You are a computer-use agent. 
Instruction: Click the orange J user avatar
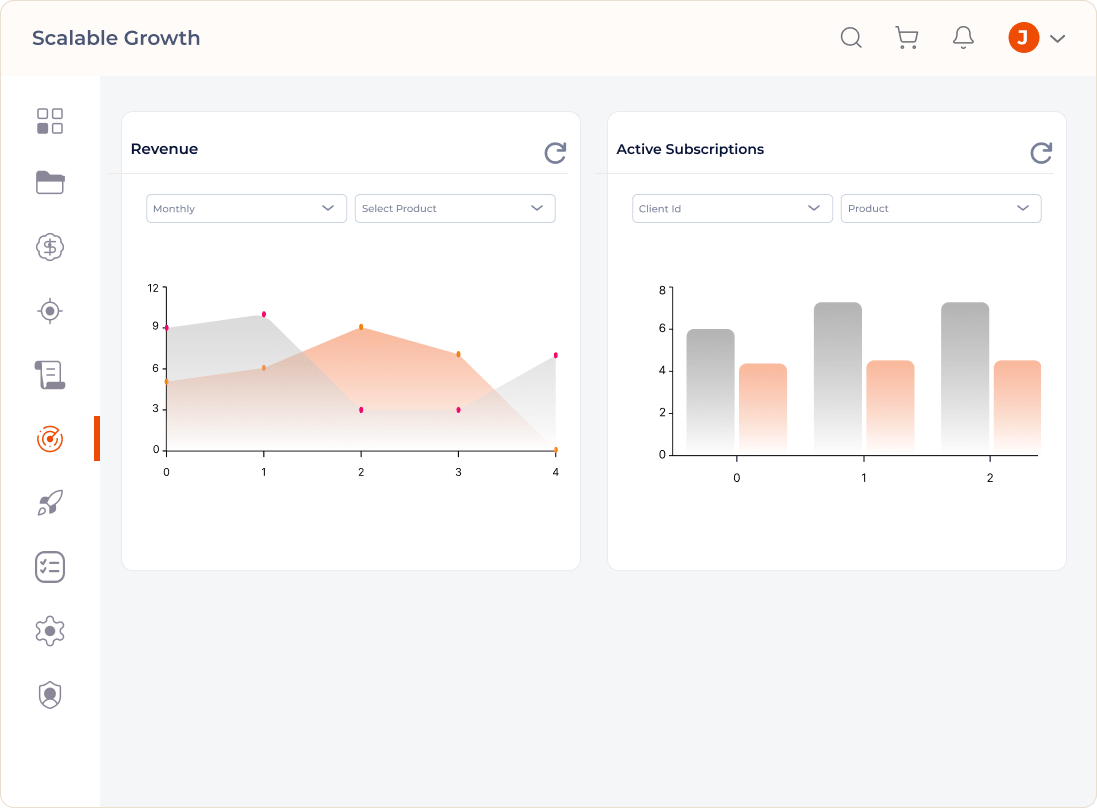[x=1023, y=38]
